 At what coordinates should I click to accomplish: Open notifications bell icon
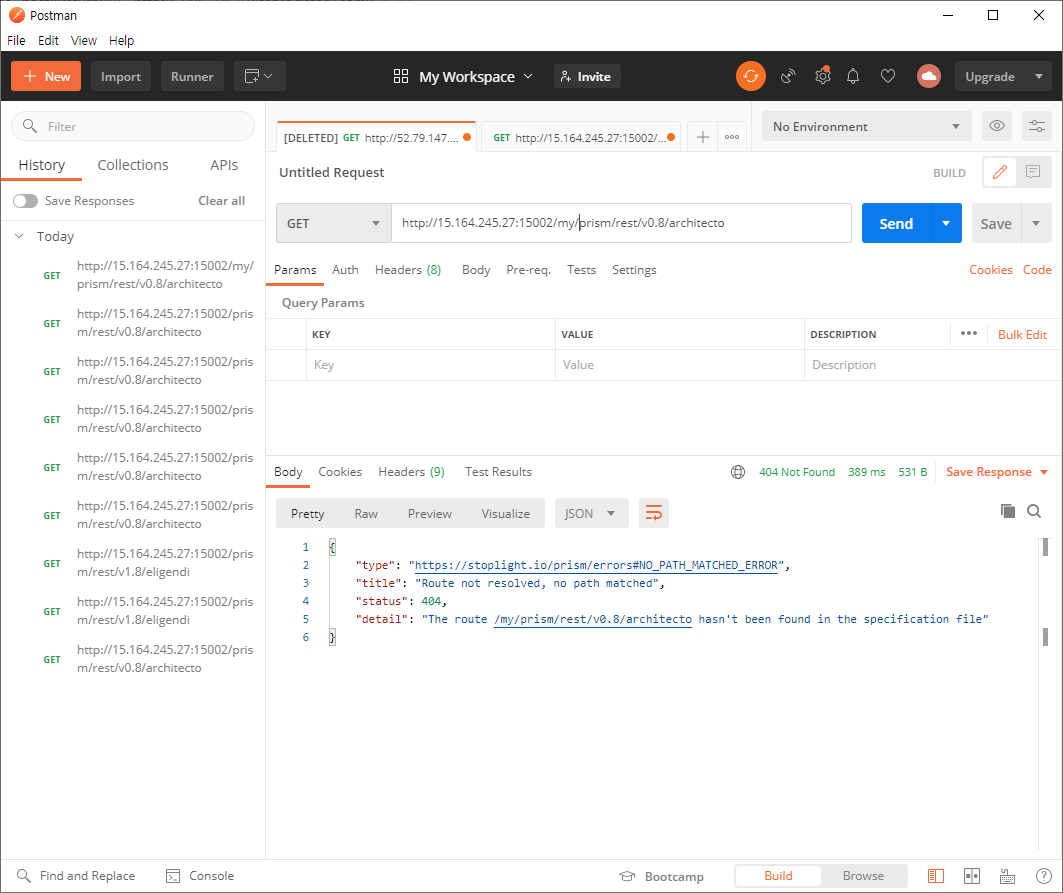coord(853,77)
